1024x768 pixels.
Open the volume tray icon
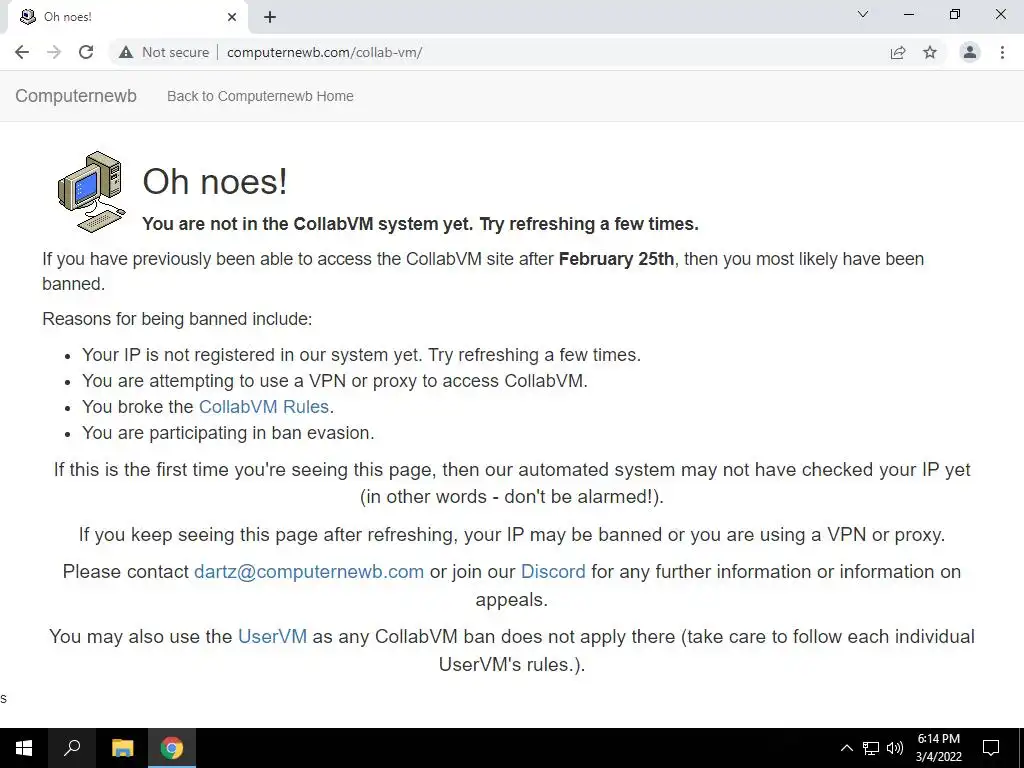[x=895, y=748]
